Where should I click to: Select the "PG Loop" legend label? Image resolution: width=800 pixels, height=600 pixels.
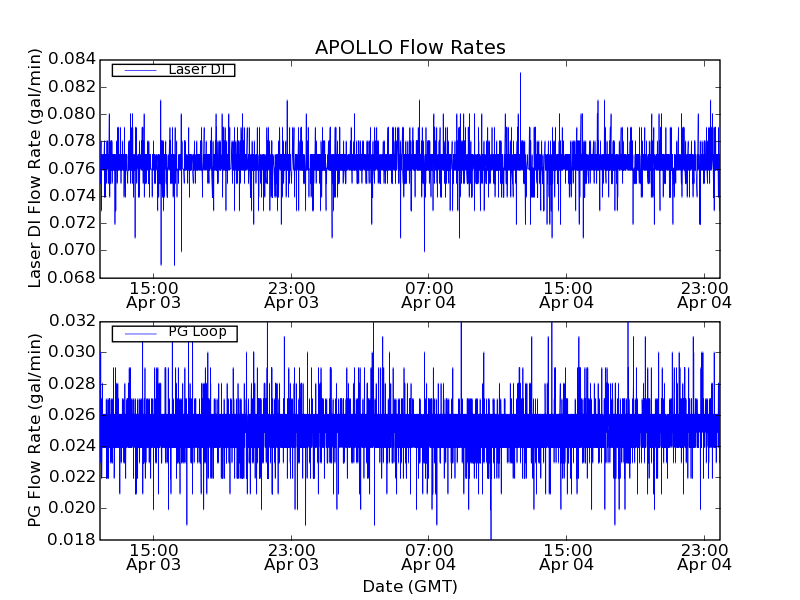(197, 332)
